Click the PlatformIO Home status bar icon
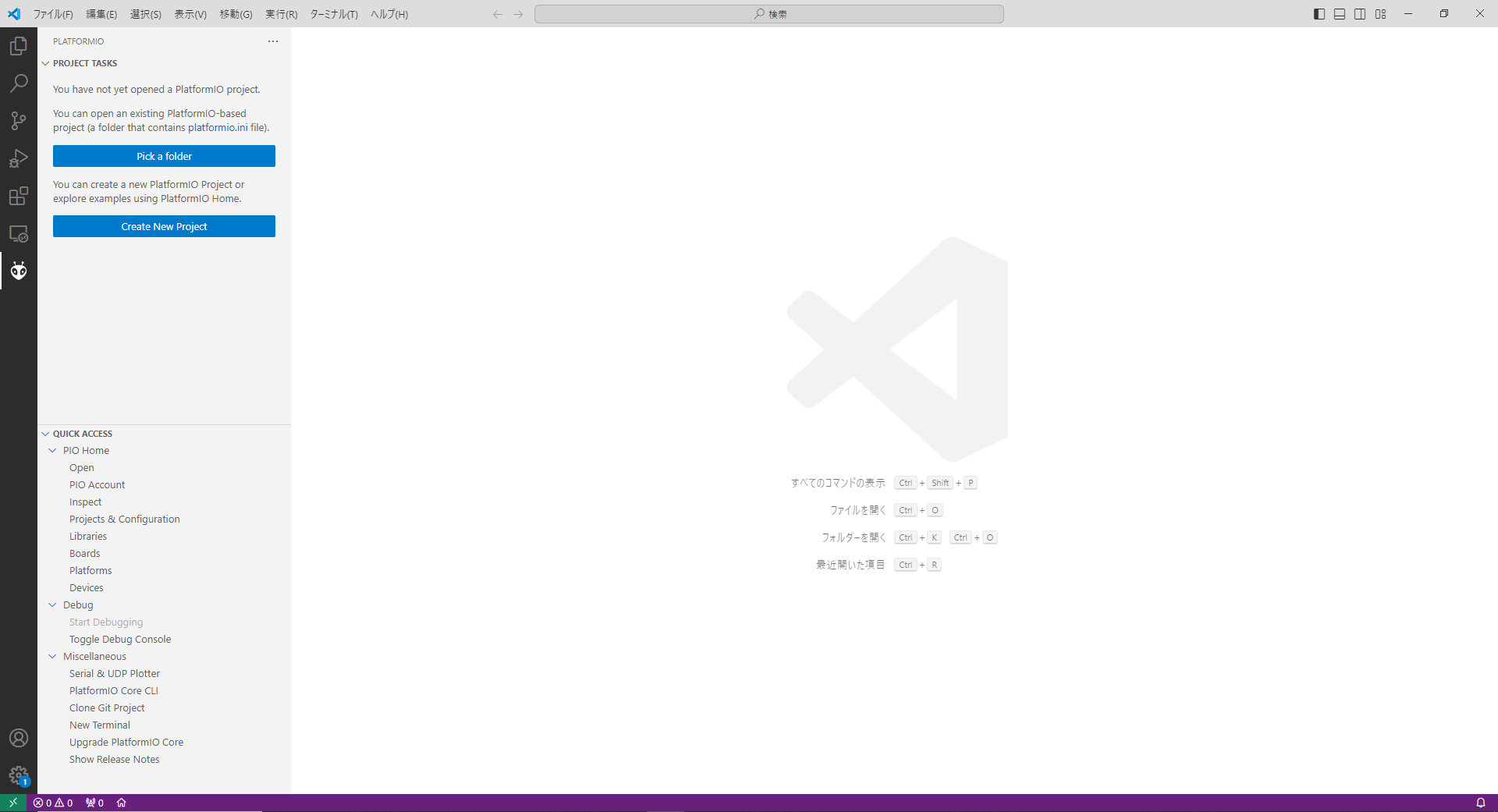Viewport: 1498px width, 812px height. point(121,803)
